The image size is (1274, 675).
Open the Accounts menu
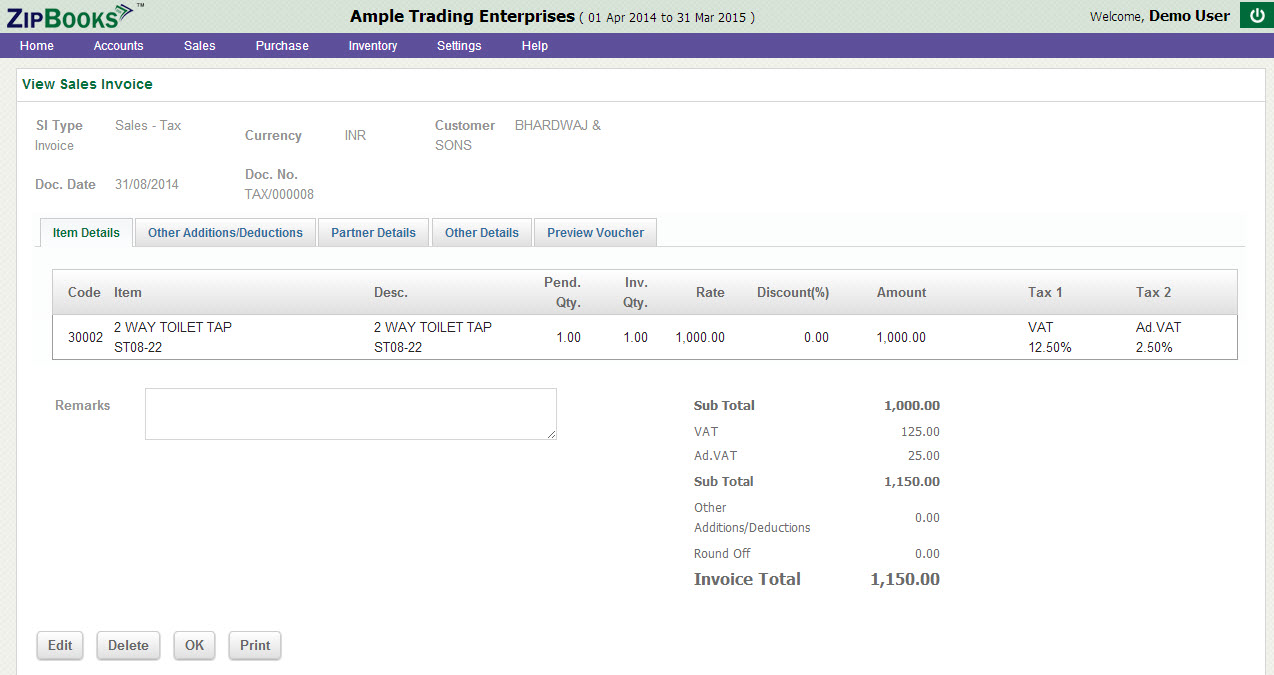point(118,46)
